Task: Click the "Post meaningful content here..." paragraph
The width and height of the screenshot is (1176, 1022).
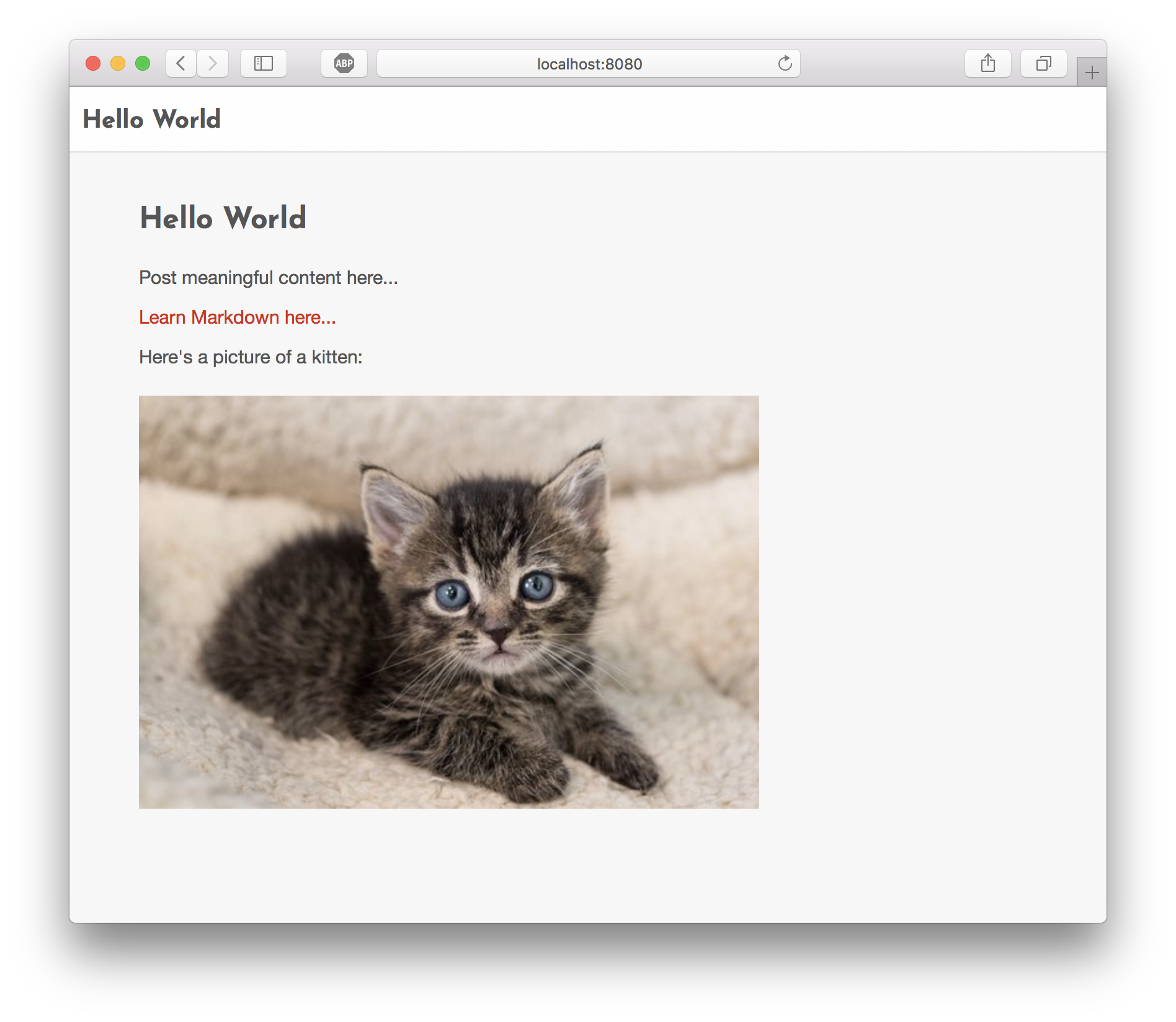Action: click(x=269, y=278)
